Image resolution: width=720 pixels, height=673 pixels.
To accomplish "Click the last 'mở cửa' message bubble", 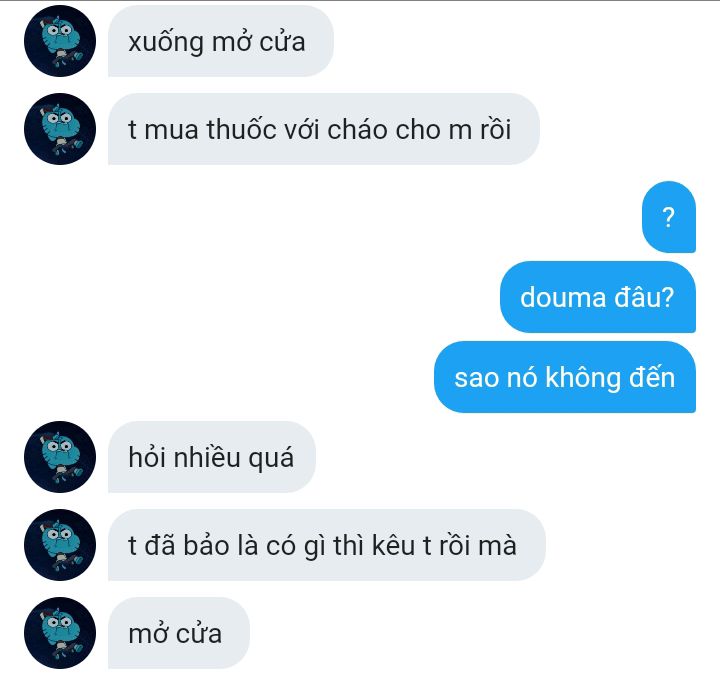I will click(x=179, y=633).
